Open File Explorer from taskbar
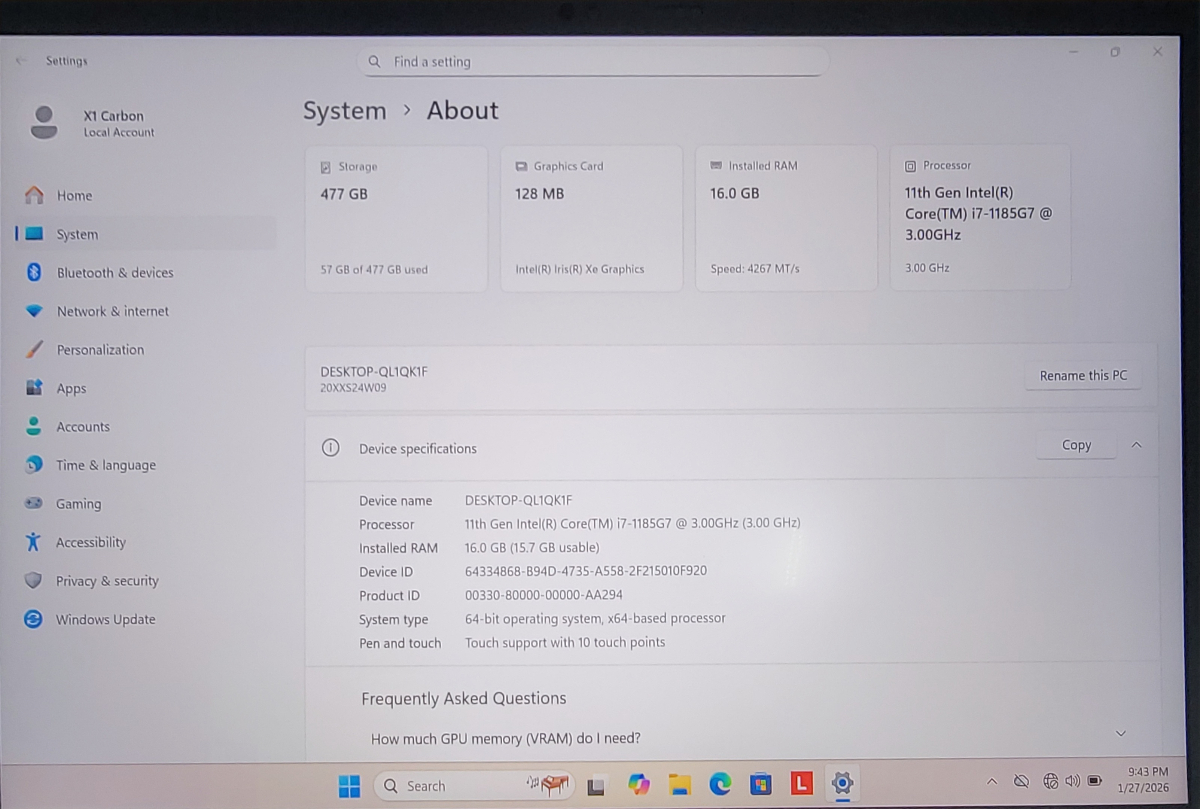The height and width of the screenshot is (809, 1200). coord(680,785)
